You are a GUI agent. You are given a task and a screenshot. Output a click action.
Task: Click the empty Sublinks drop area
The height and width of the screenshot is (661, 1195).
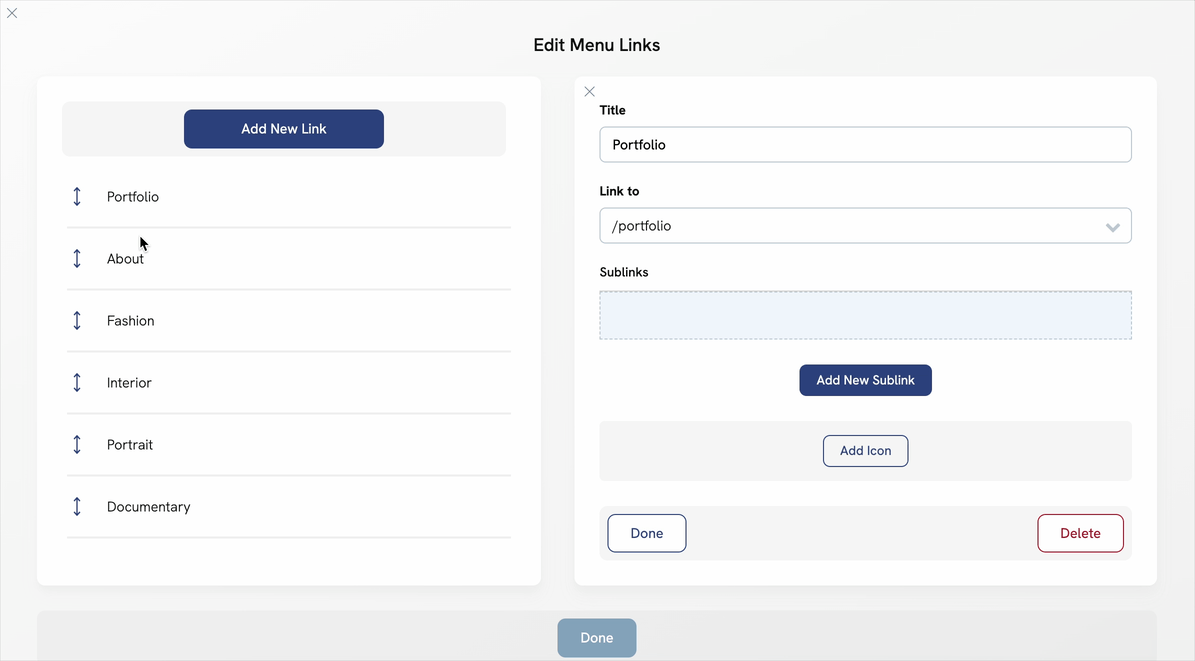click(865, 315)
